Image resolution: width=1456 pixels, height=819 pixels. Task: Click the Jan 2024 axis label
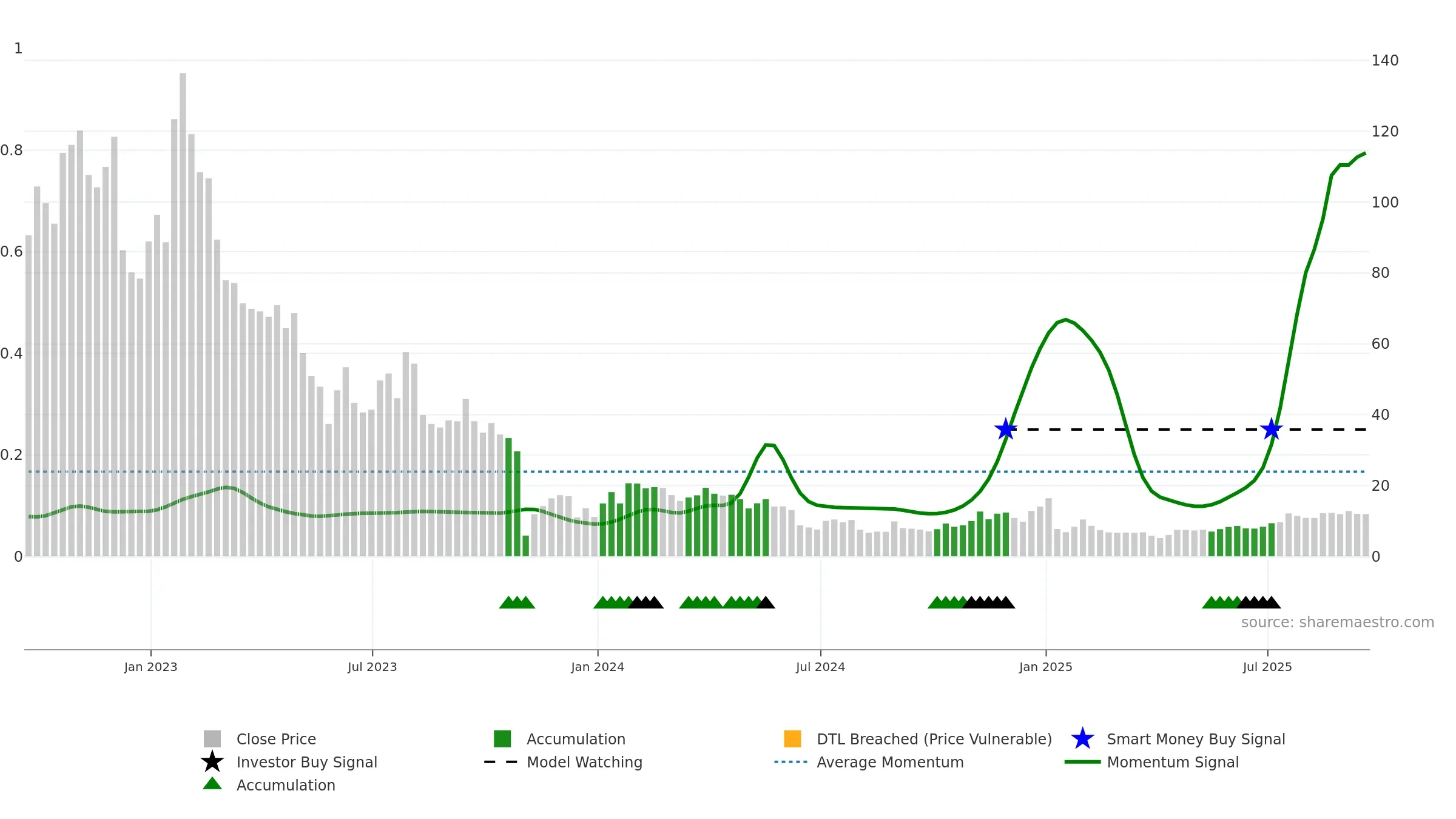point(598,667)
